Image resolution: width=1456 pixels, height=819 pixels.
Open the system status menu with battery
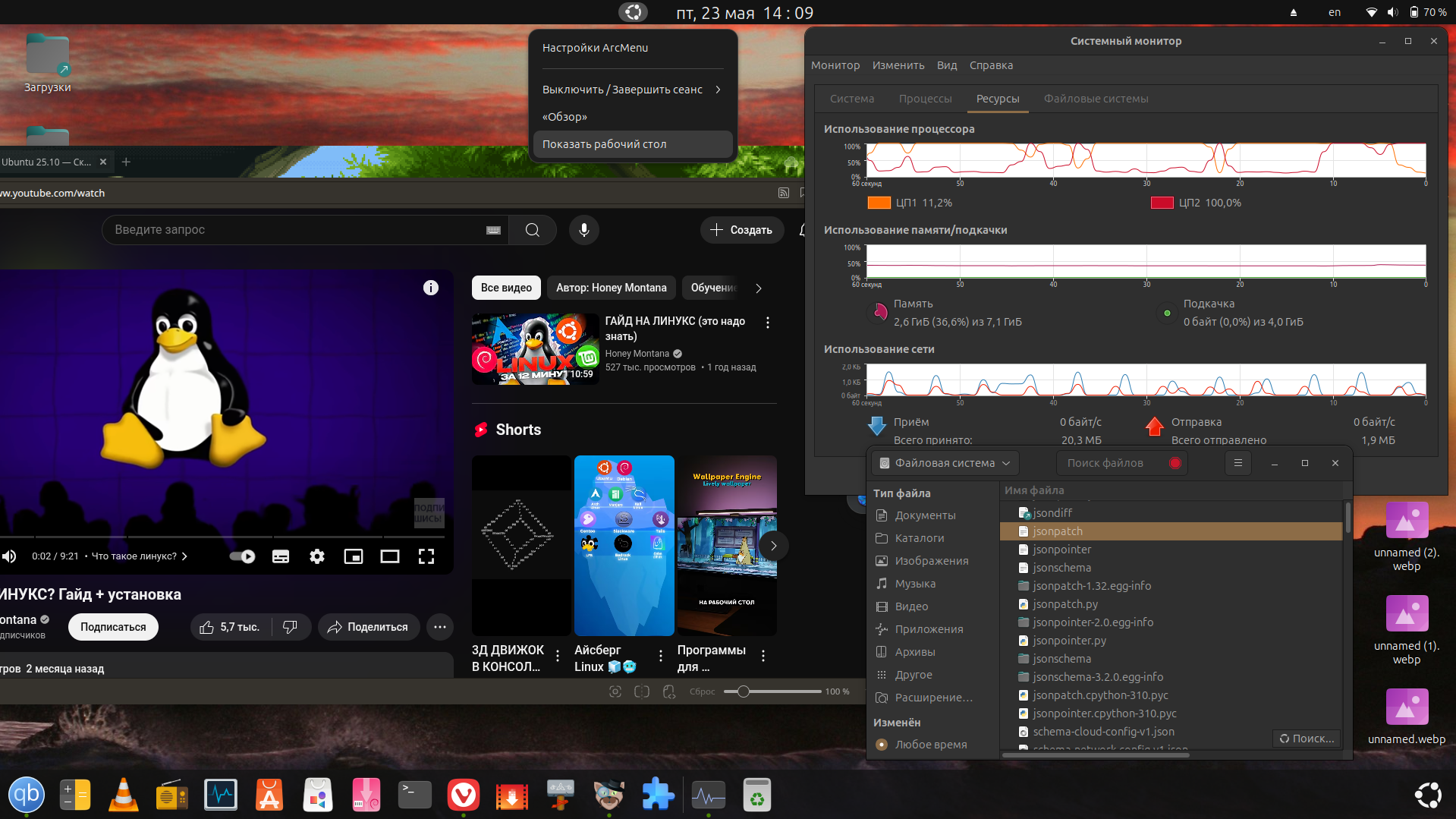[x=1407, y=12]
